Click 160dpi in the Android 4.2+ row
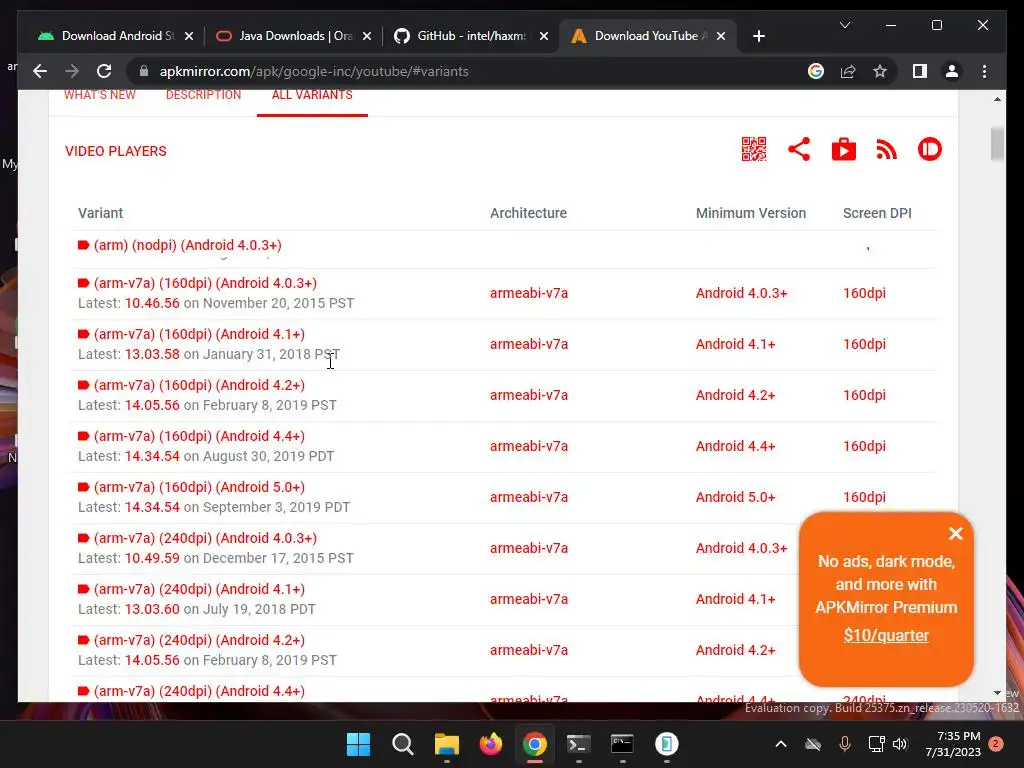The image size is (1024, 768). [x=864, y=395]
